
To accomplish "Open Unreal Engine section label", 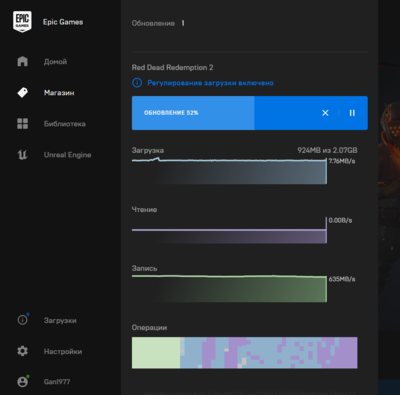I will pos(67,155).
